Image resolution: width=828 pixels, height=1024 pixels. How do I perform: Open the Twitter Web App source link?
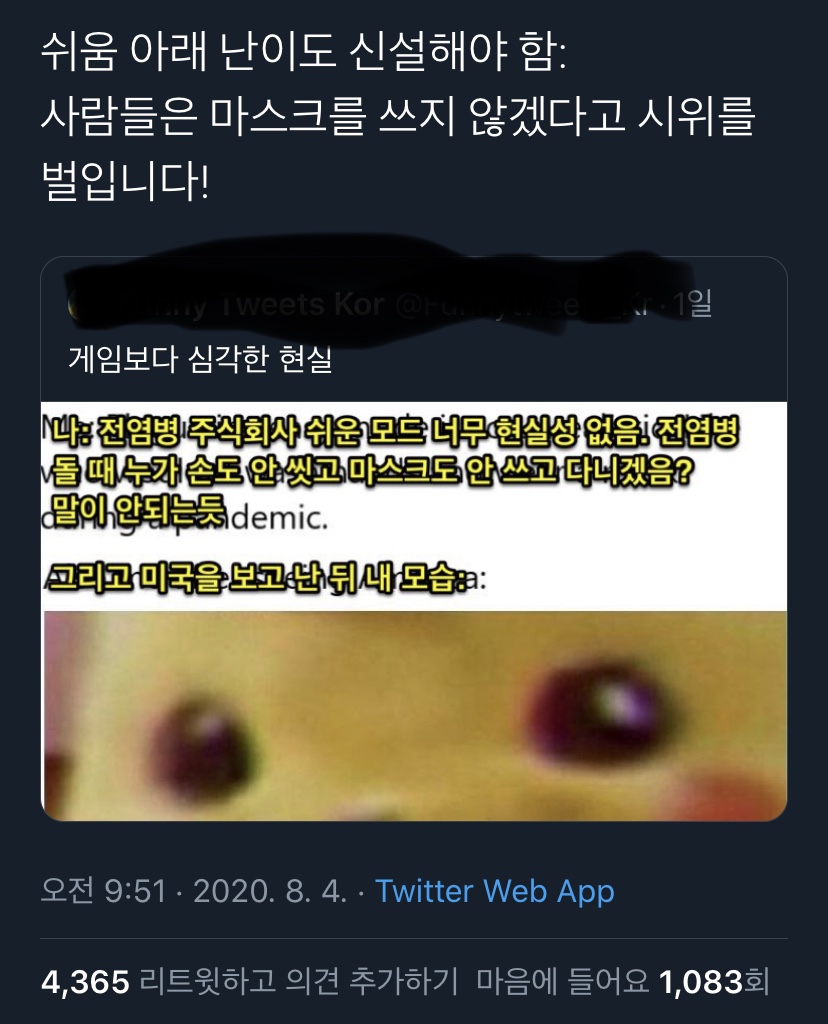(x=494, y=891)
